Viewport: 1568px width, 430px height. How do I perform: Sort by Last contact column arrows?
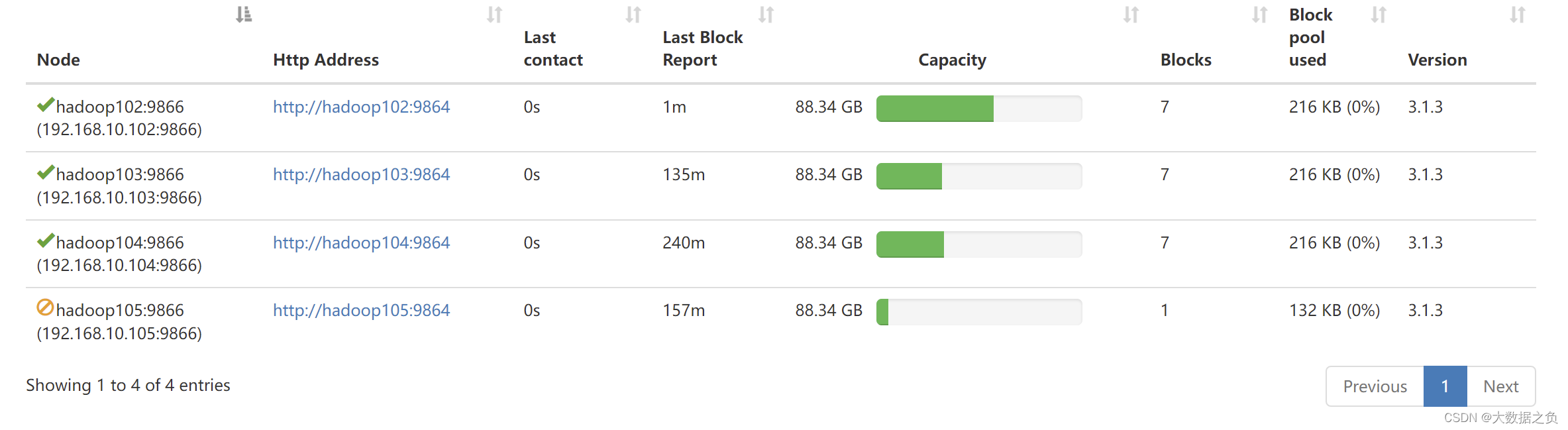coord(633,15)
